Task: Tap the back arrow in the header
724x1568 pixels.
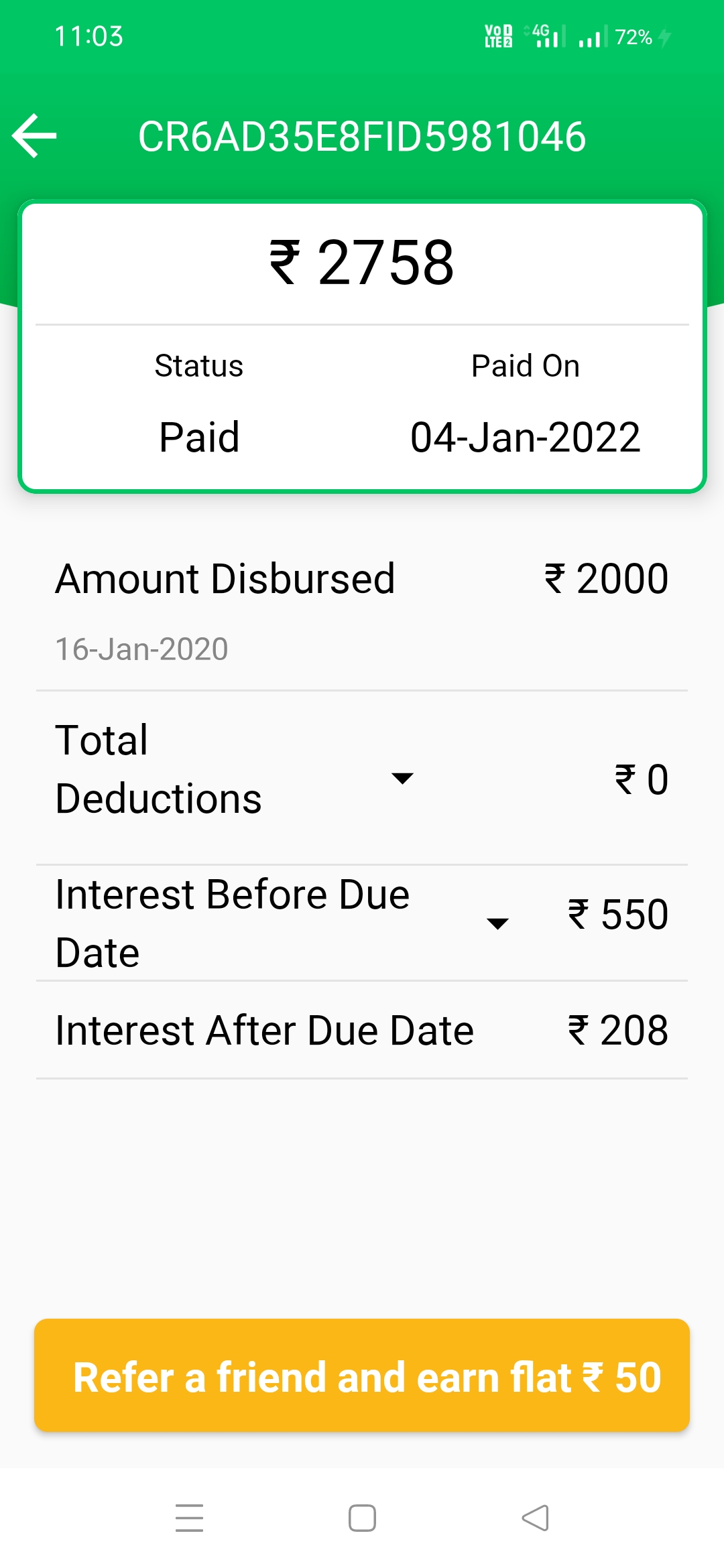Action: point(35,136)
